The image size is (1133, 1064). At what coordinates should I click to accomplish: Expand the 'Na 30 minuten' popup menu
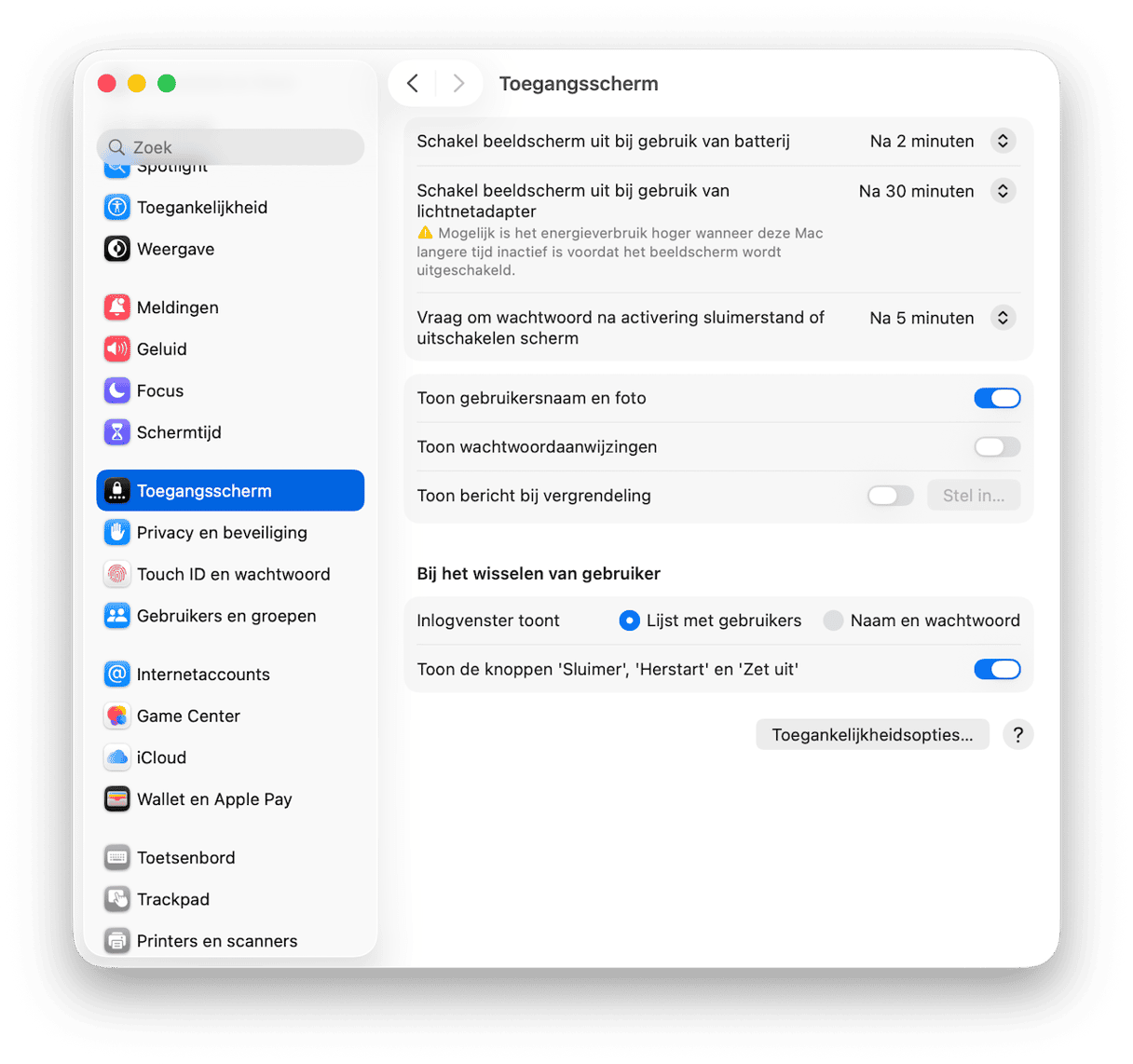(x=935, y=191)
